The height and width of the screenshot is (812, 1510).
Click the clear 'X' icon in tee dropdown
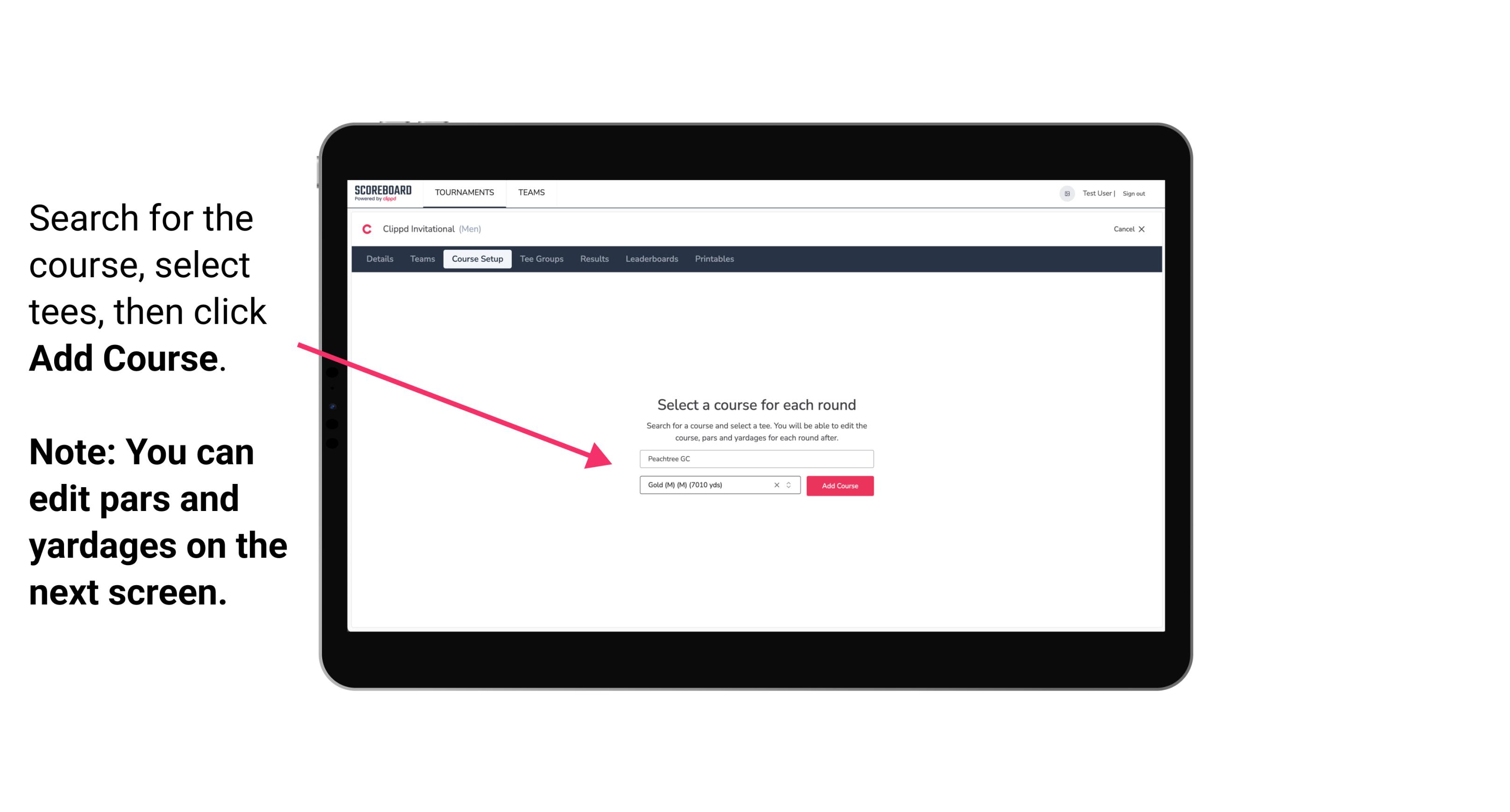click(775, 485)
